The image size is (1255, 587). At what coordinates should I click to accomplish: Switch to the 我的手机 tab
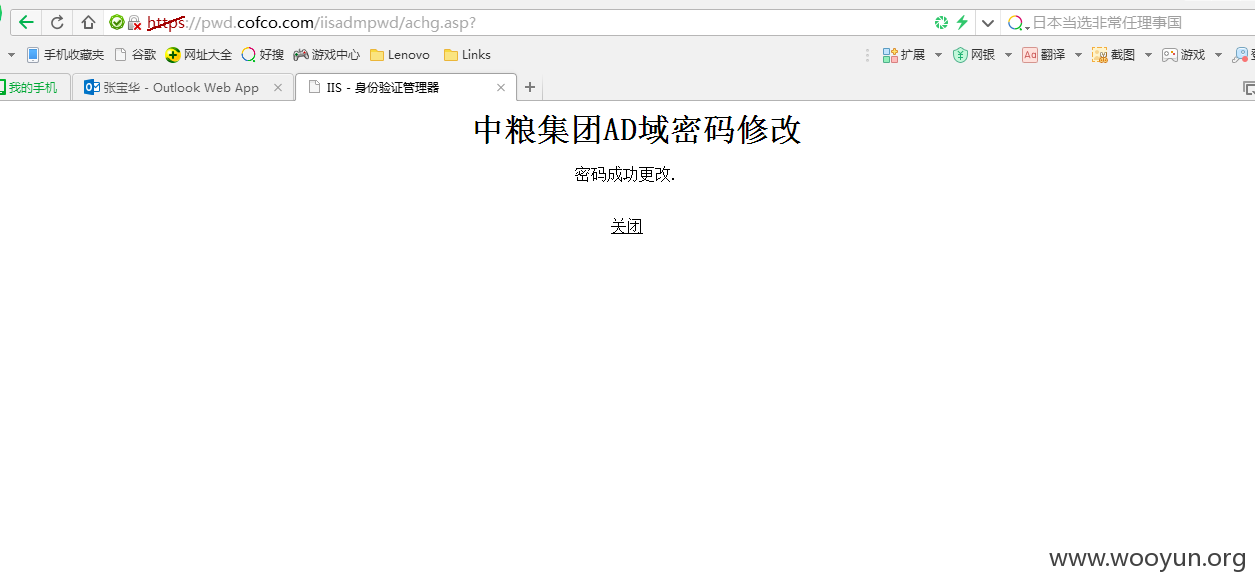point(33,87)
